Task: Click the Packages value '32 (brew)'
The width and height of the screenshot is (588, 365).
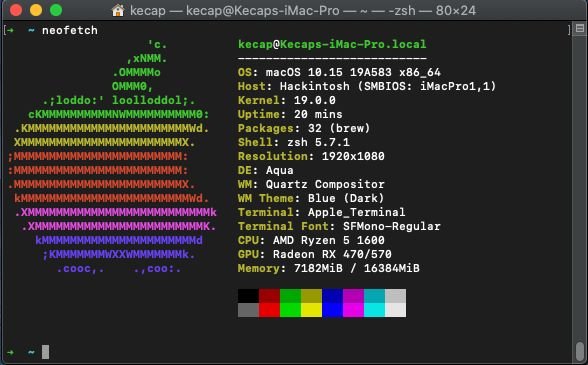Action: click(339, 128)
